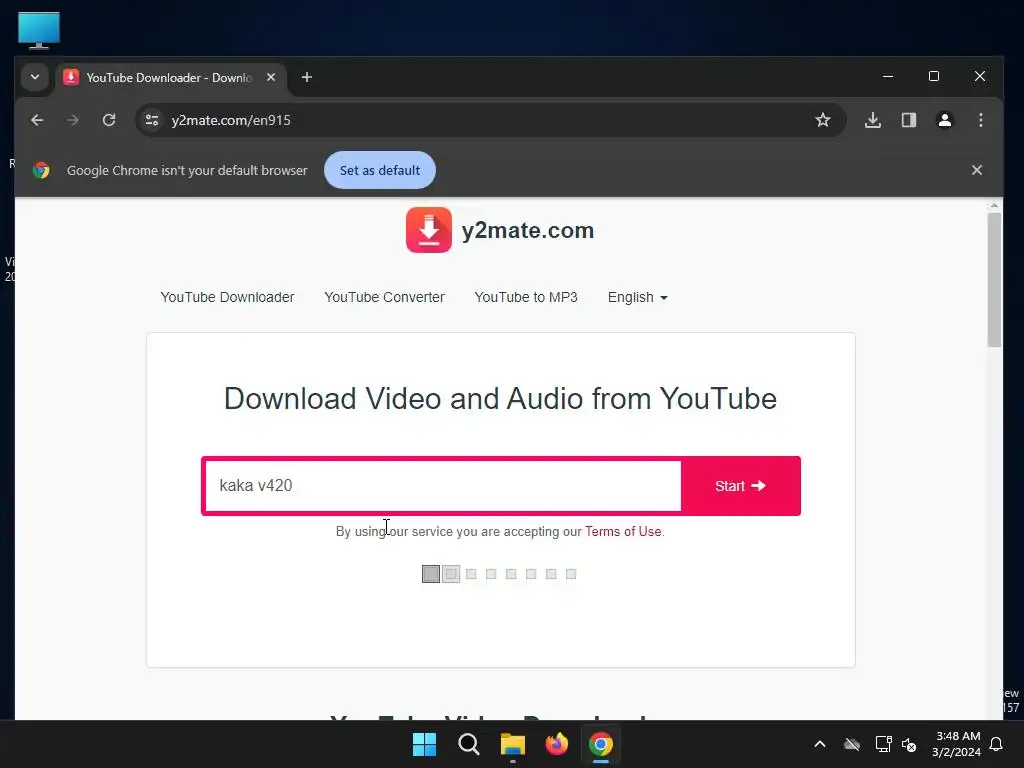1024x768 pixels.
Task: Click the browser Back arrow
Action: 37,120
